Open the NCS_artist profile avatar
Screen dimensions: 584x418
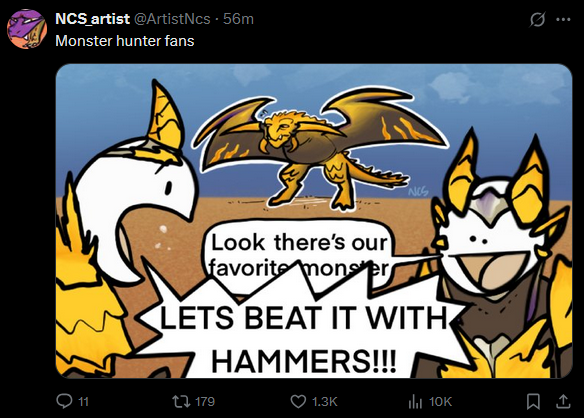(27, 29)
